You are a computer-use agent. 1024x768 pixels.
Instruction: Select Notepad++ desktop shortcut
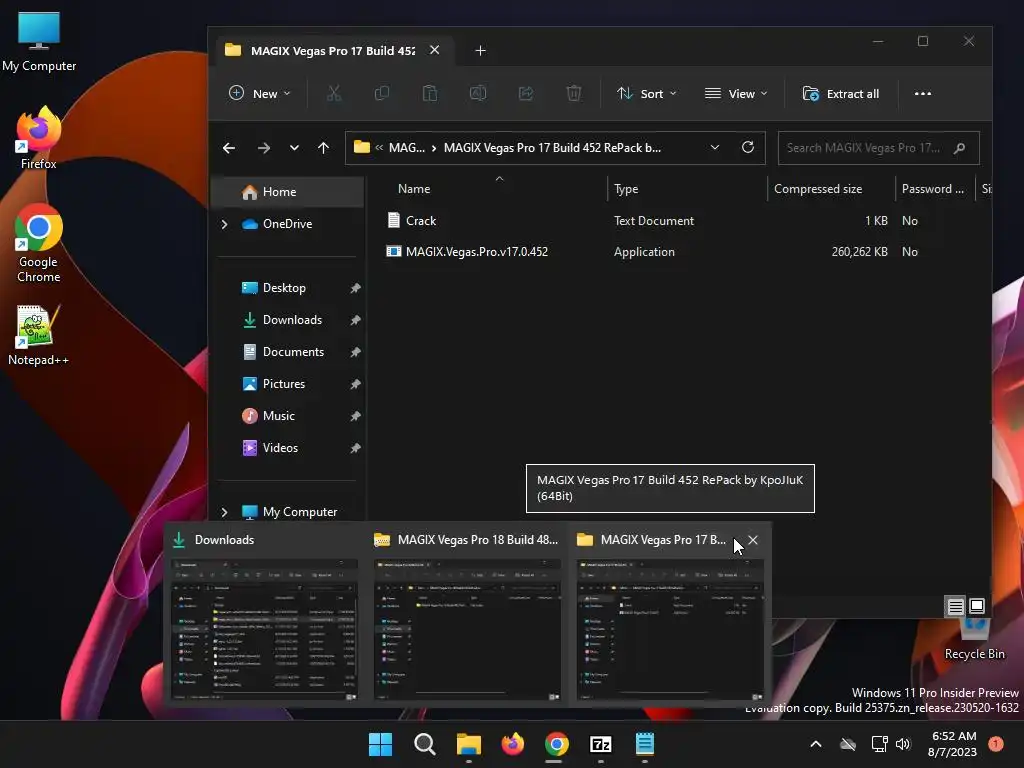pos(38,335)
